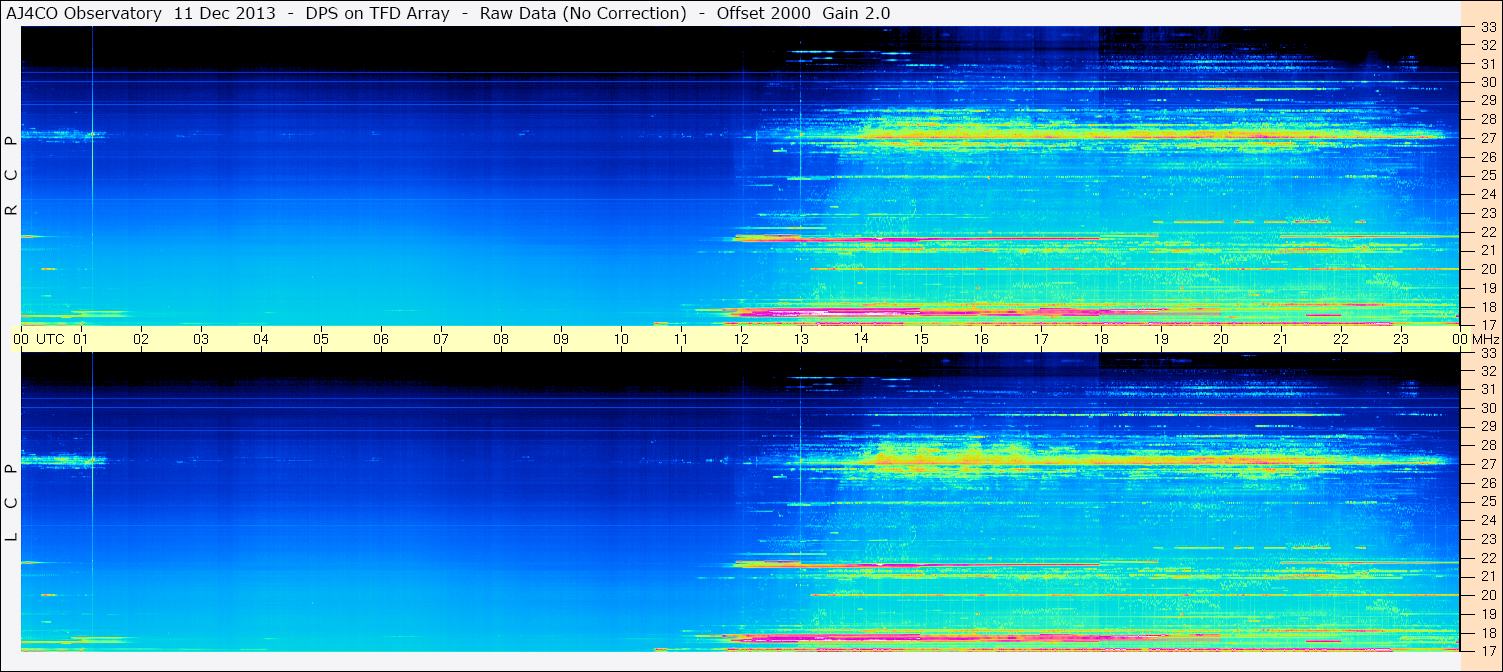The width and height of the screenshot is (1503, 672).
Task: Click the '11 Dec 2013' date in the header
Action: (x=225, y=13)
